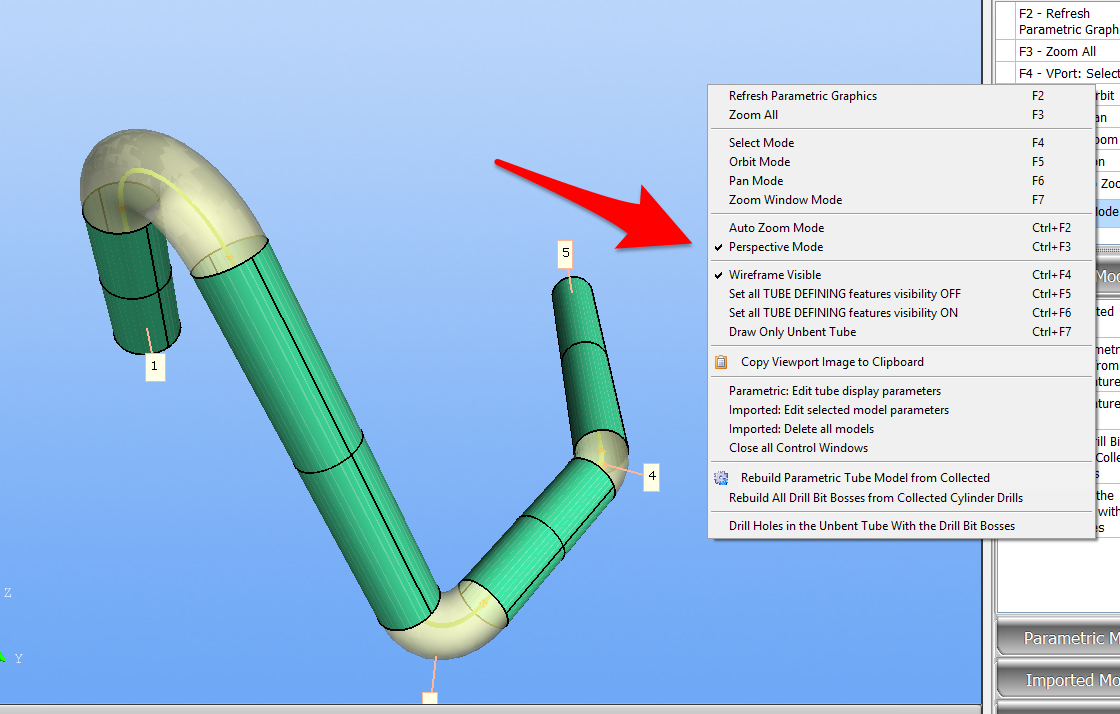
Task: Click Drill Holes in the Unbent Tube entry
Action: point(871,526)
